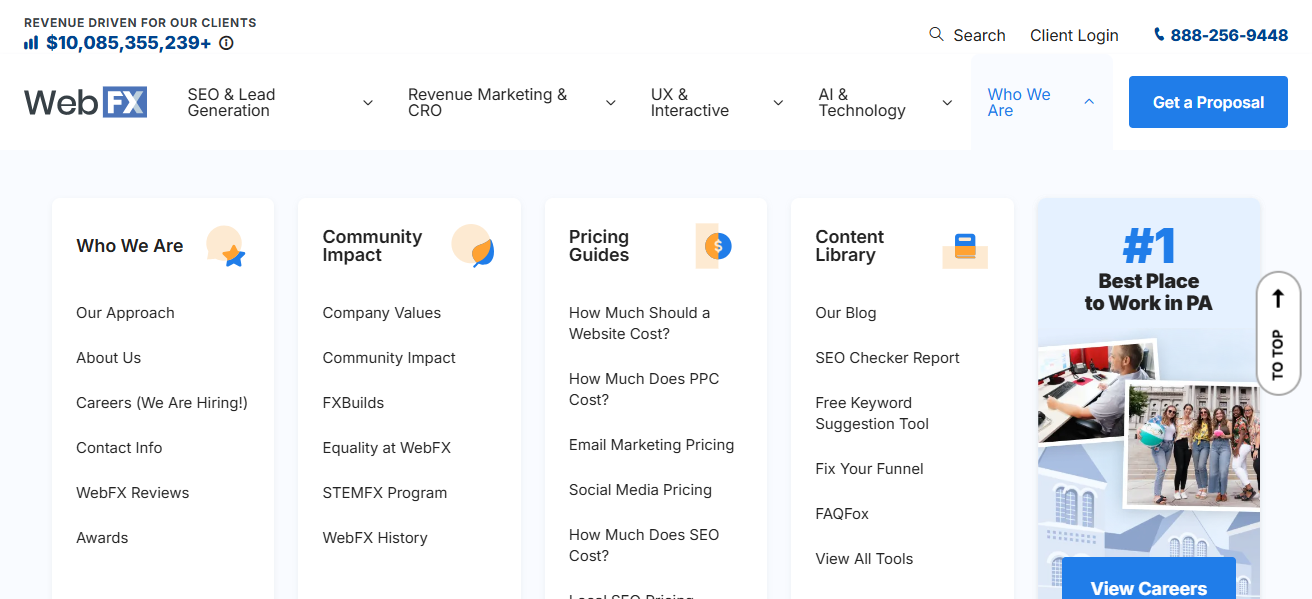Click the WebFX logo
Screen dimensions: 1312x599
pos(86,102)
